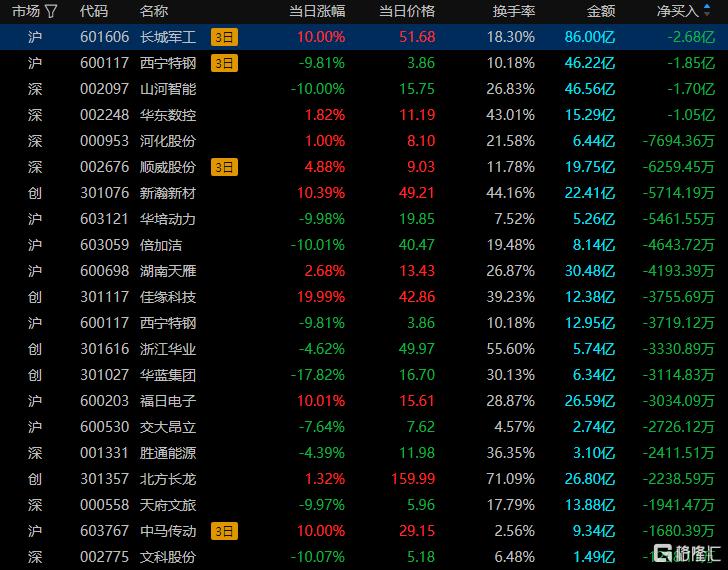
Task: Click the 12.95亿 amount for 西宁特钢
Action: point(590,323)
